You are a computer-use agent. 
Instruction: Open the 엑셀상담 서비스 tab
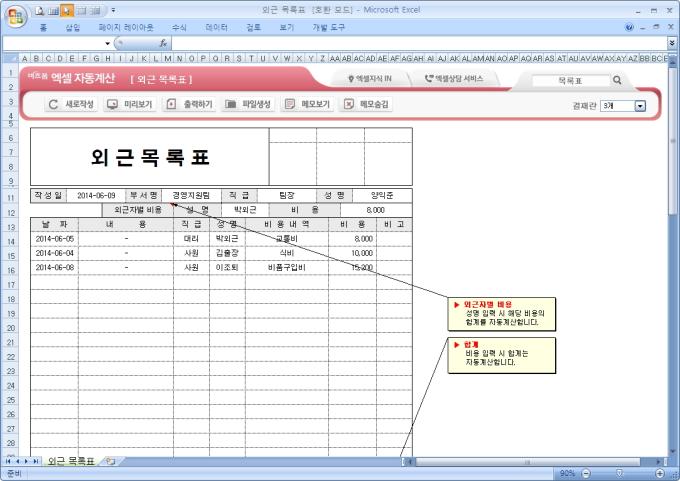pos(454,79)
